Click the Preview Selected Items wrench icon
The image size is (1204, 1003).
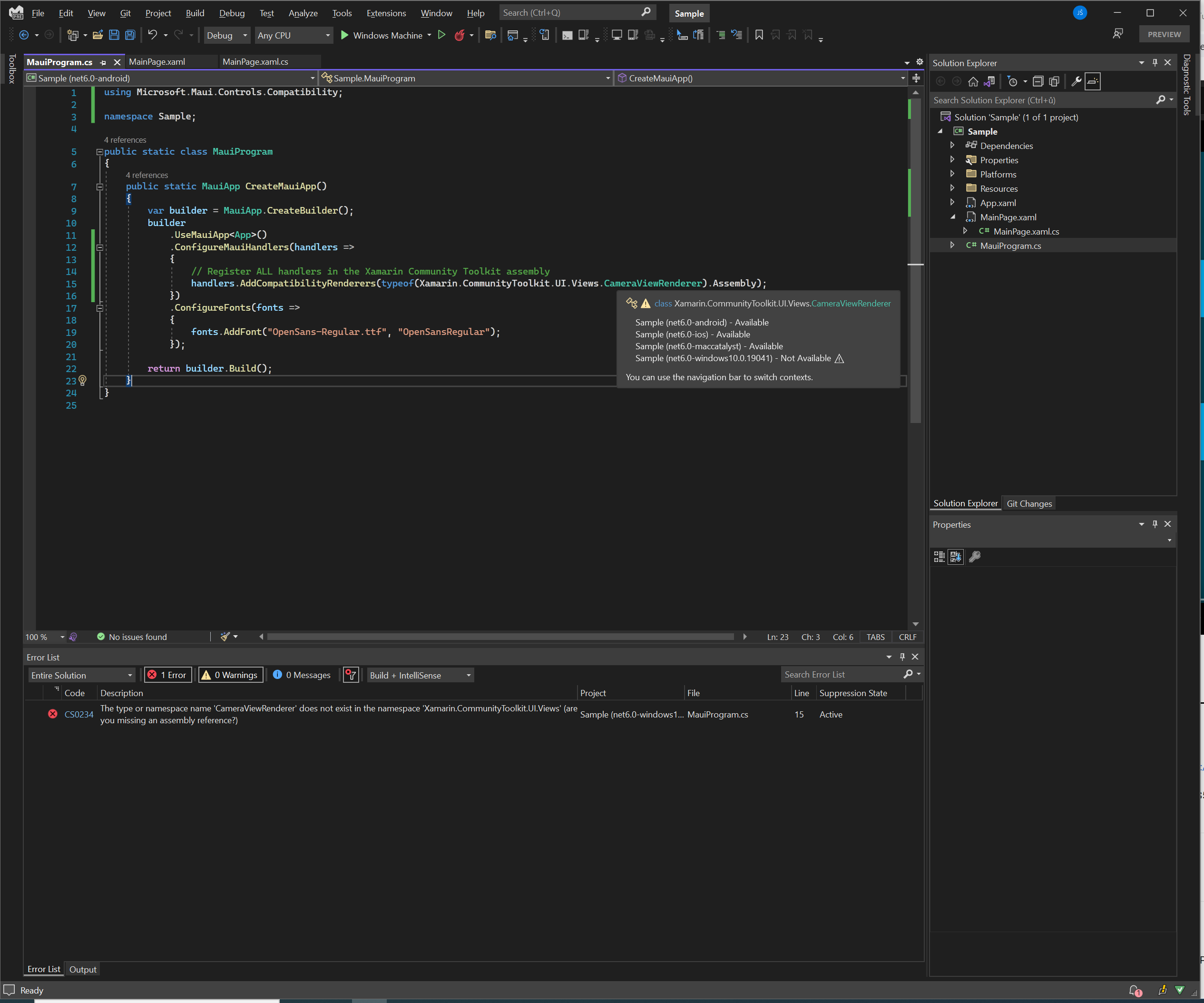click(x=1077, y=81)
